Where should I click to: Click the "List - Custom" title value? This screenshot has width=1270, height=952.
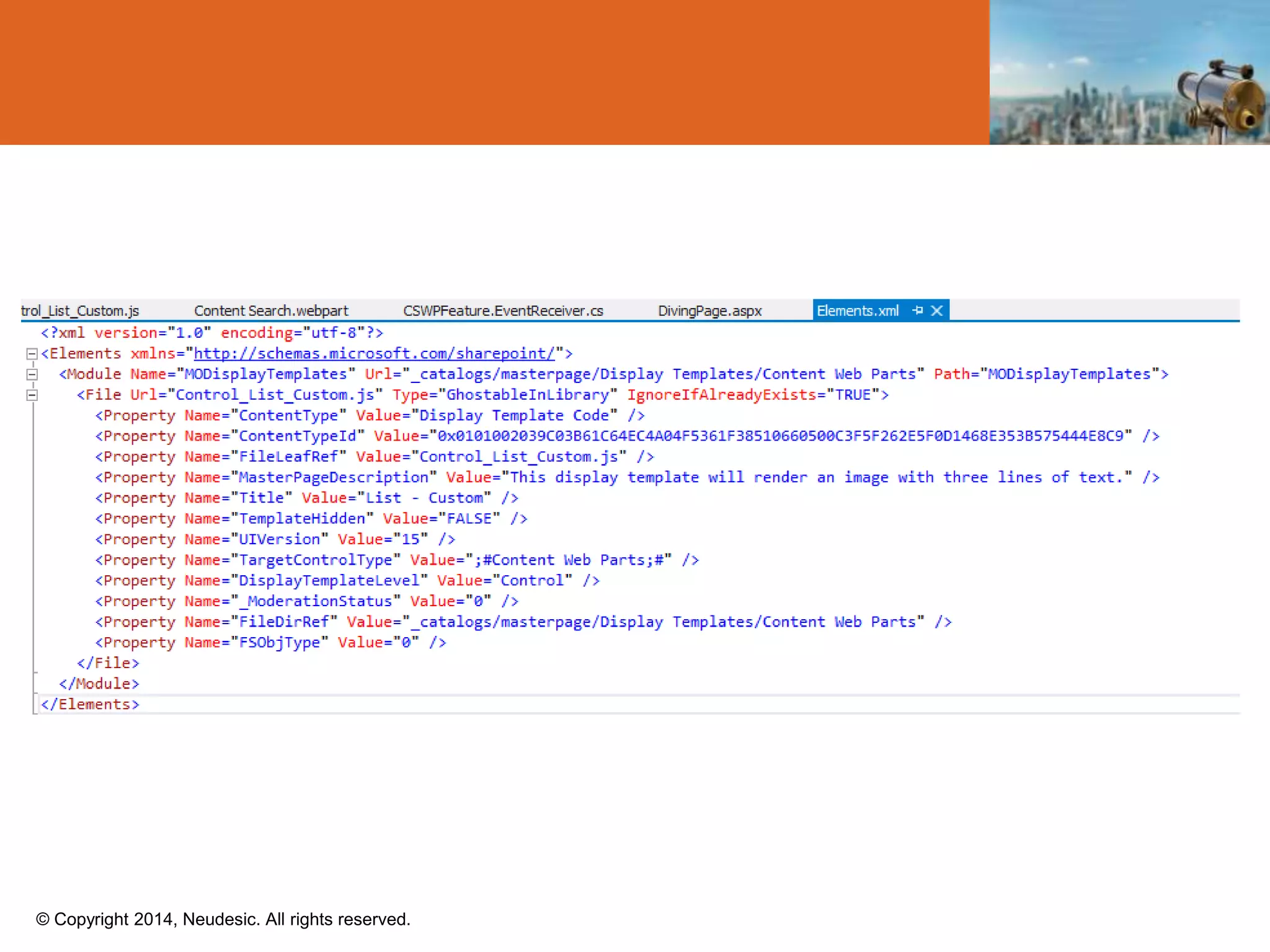(424, 498)
